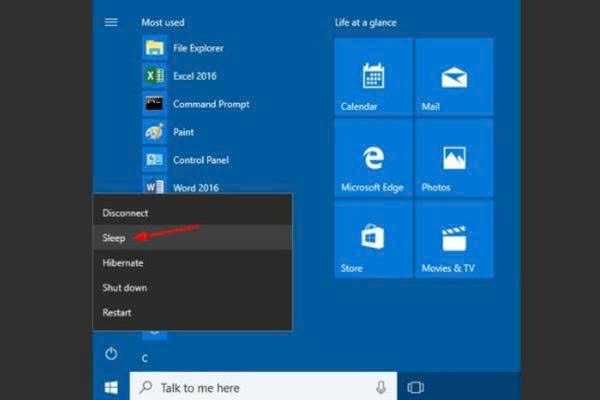The image size is (600, 400).
Task: Click the 'Control Panel' label text
Action: [201, 160]
